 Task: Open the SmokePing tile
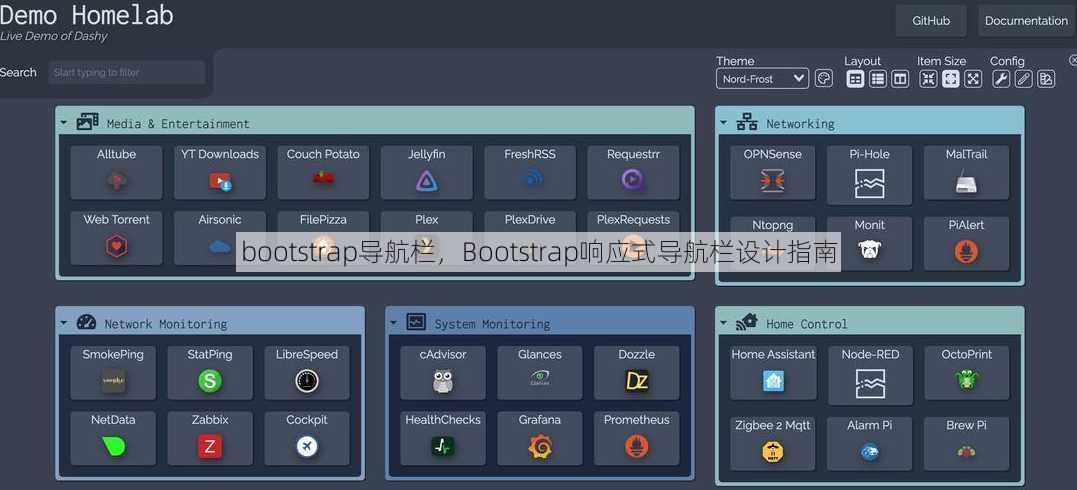pos(113,372)
